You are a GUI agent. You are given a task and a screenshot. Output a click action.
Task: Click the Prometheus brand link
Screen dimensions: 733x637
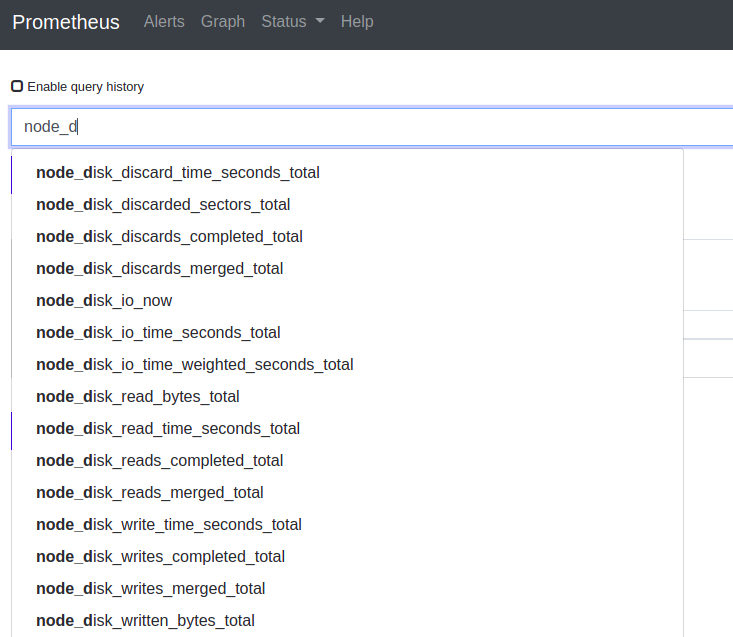click(66, 22)
